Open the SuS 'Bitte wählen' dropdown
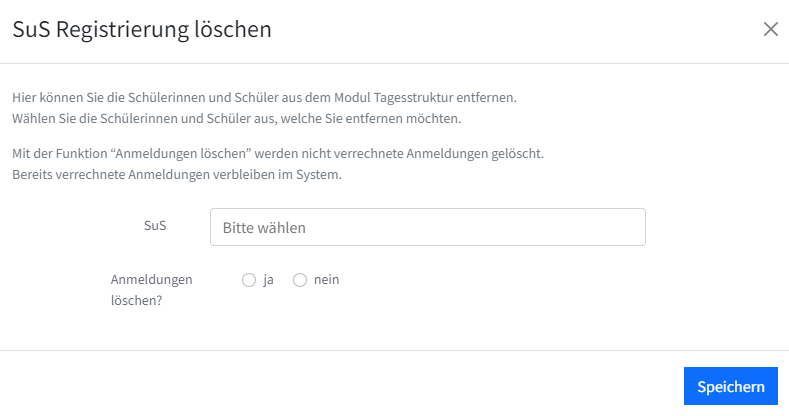 (428, 227)
